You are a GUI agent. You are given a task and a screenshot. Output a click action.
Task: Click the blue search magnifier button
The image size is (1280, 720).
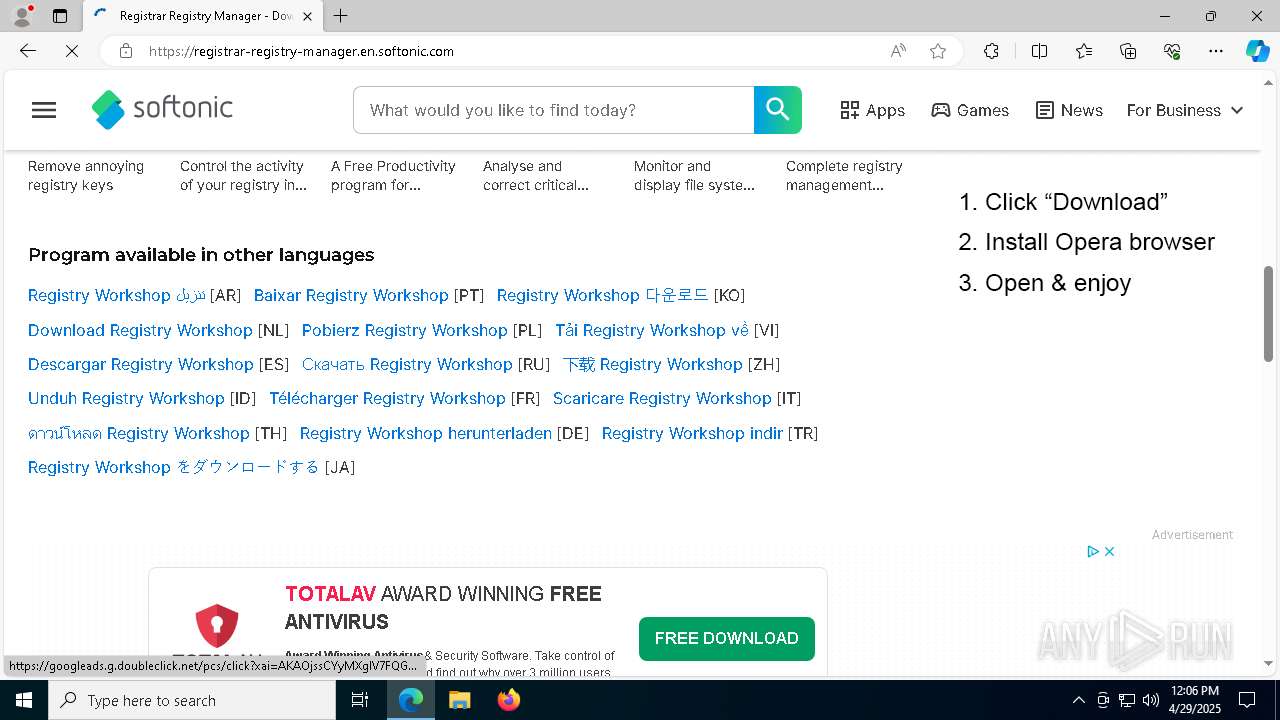tap(778, 110)
